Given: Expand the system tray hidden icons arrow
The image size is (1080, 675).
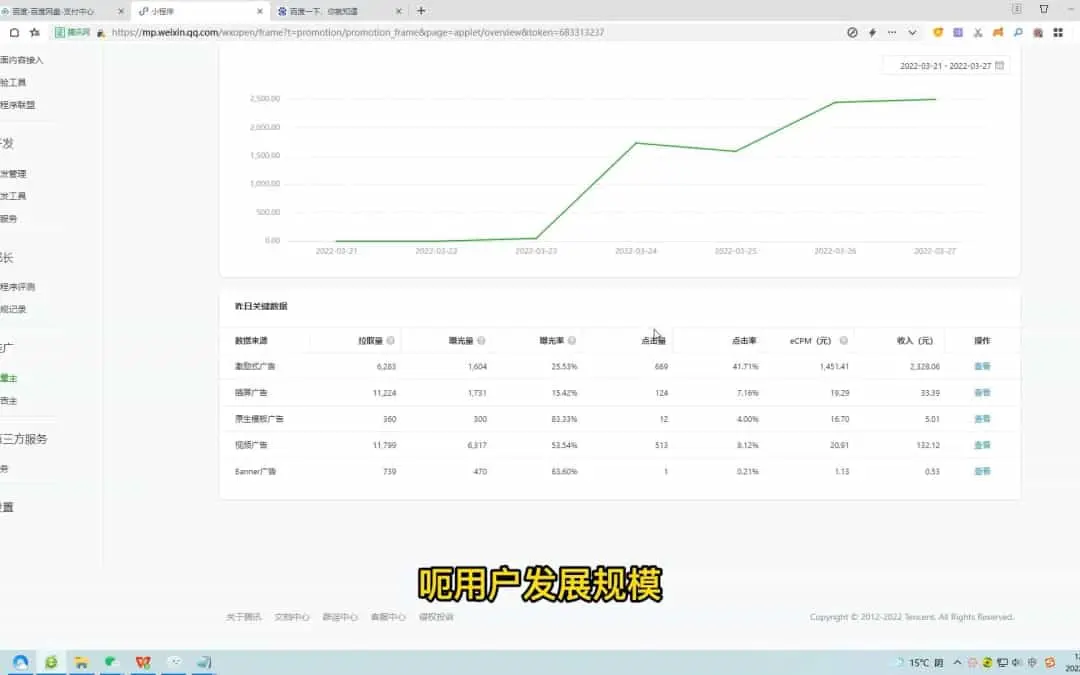Looking at the screenshot, I should coord(958,662).
